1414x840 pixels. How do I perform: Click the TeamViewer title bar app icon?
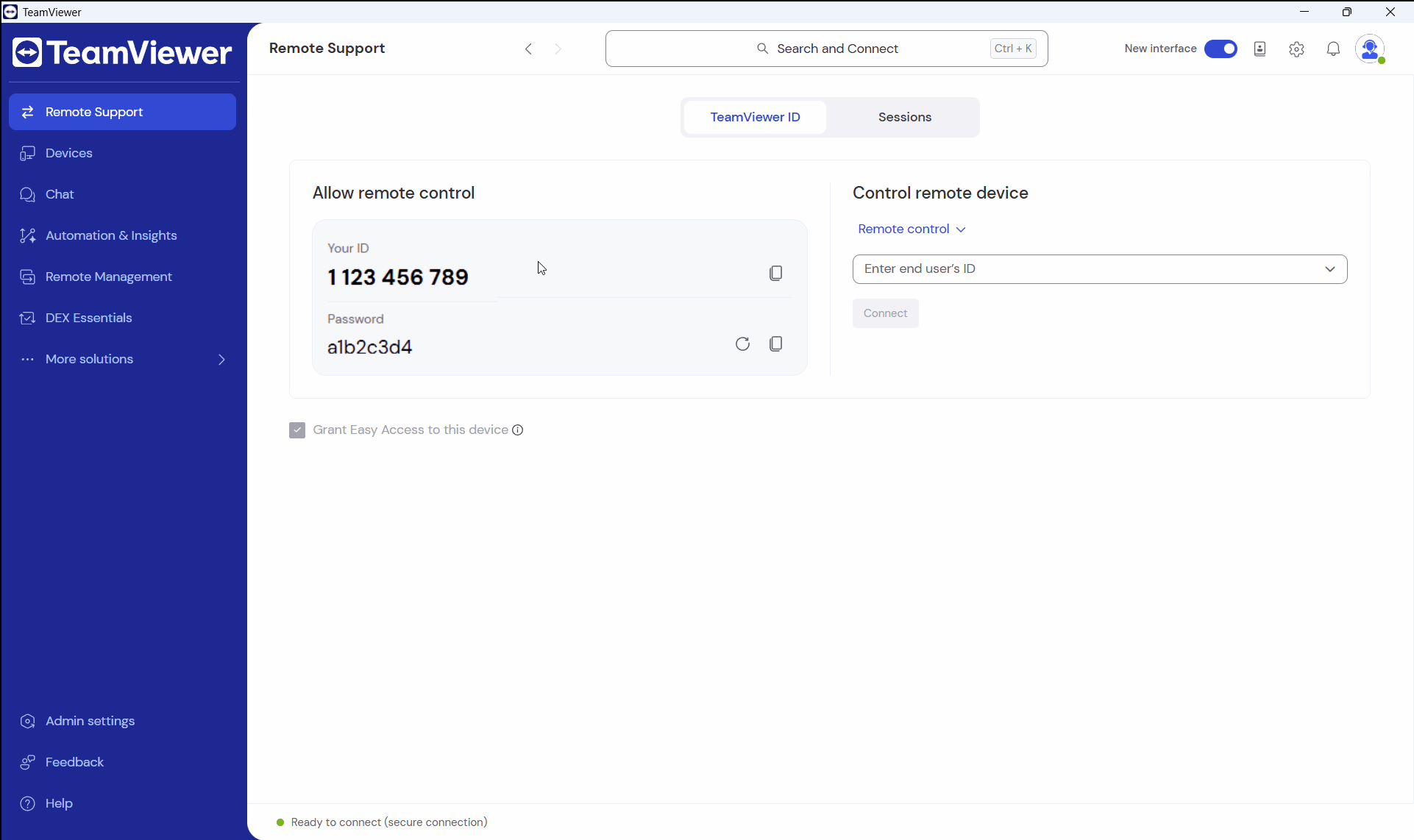pos(10,12)
